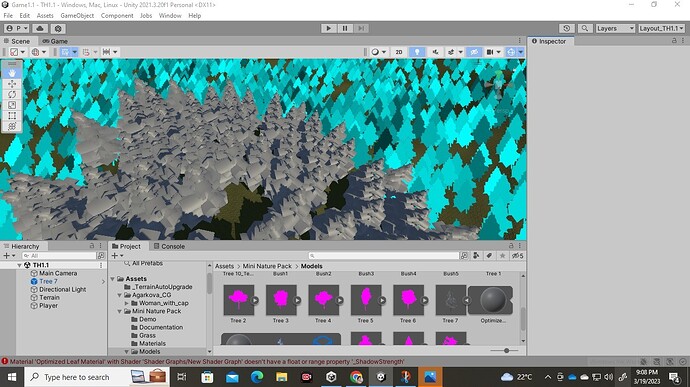The width and height of the screenshot is (690, 387).
Task: Select the Rotate tool in scene overlay
Action: (x=12, y=94)
